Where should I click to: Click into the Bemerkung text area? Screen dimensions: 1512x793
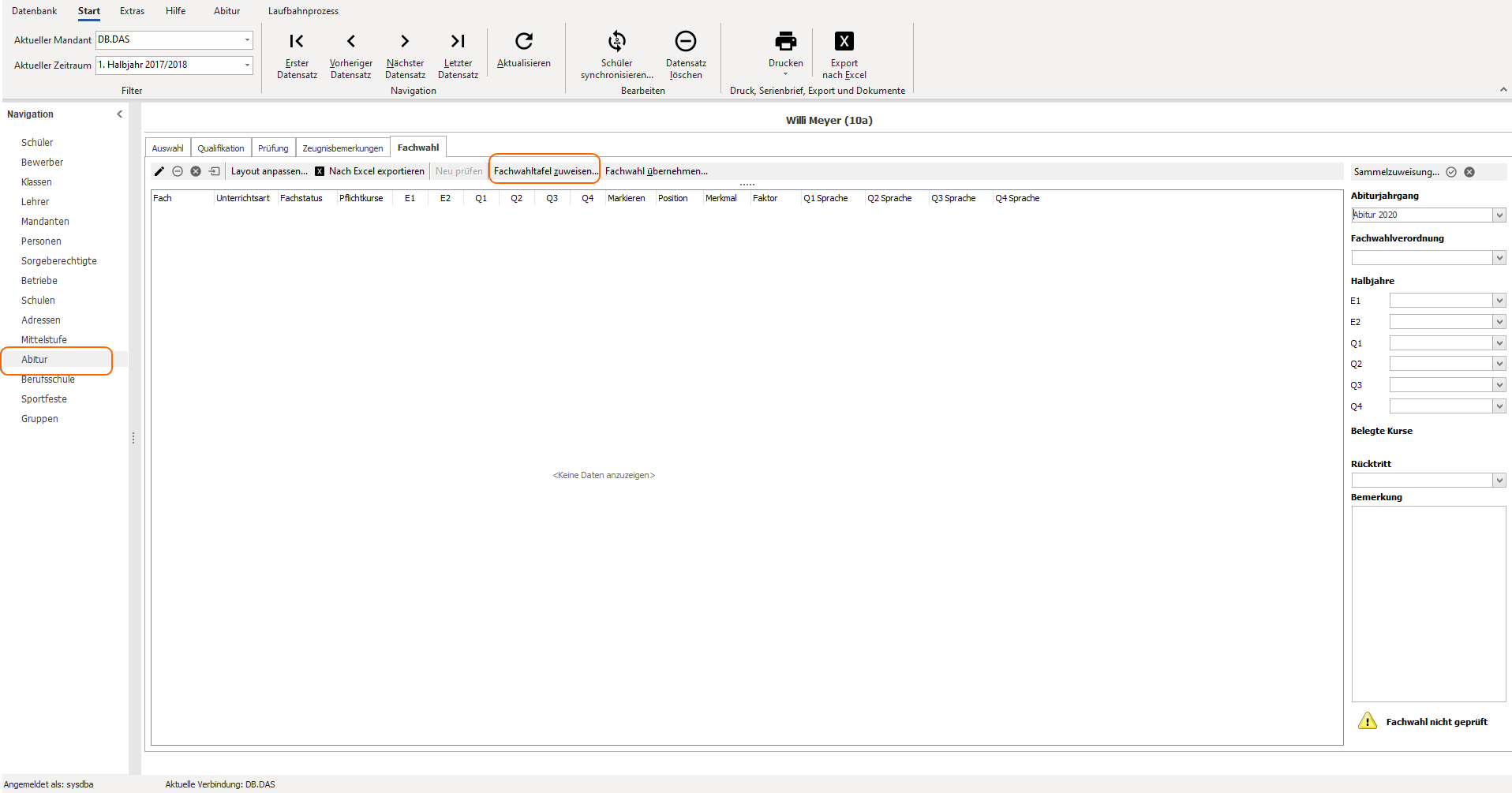click(1428, 604)
